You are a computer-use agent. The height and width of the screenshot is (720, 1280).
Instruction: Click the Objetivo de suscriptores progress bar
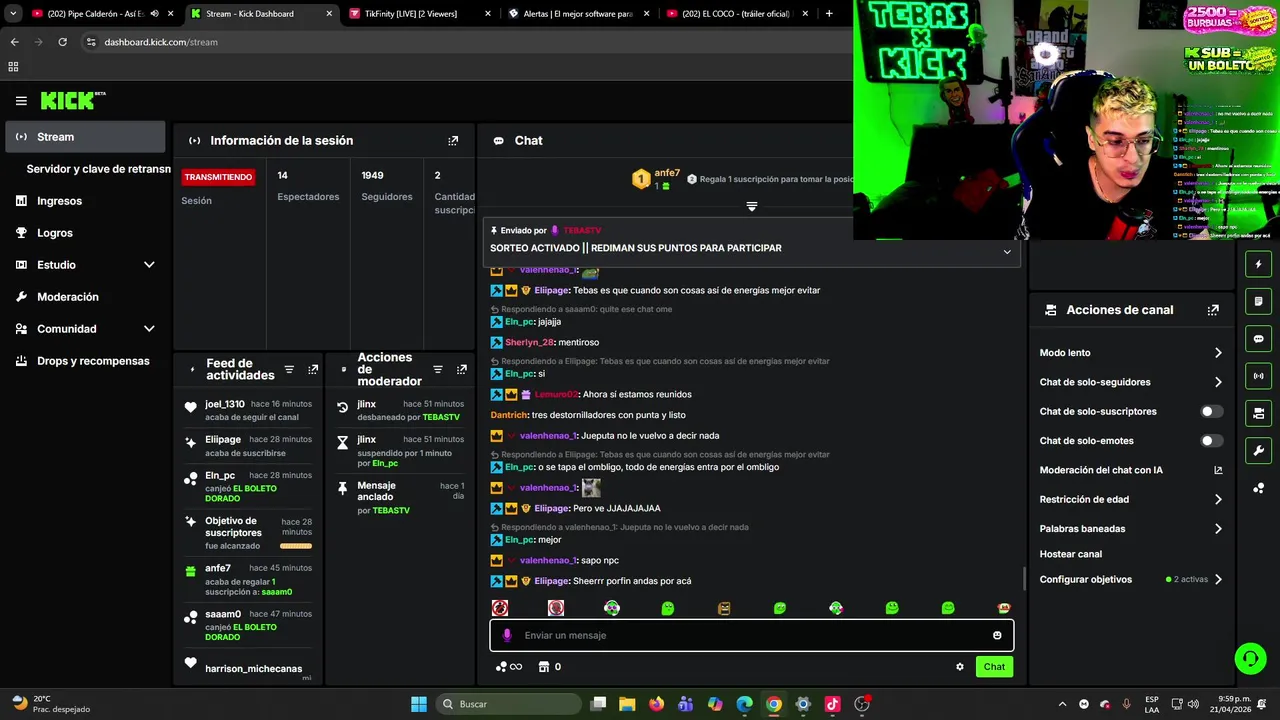296,546
